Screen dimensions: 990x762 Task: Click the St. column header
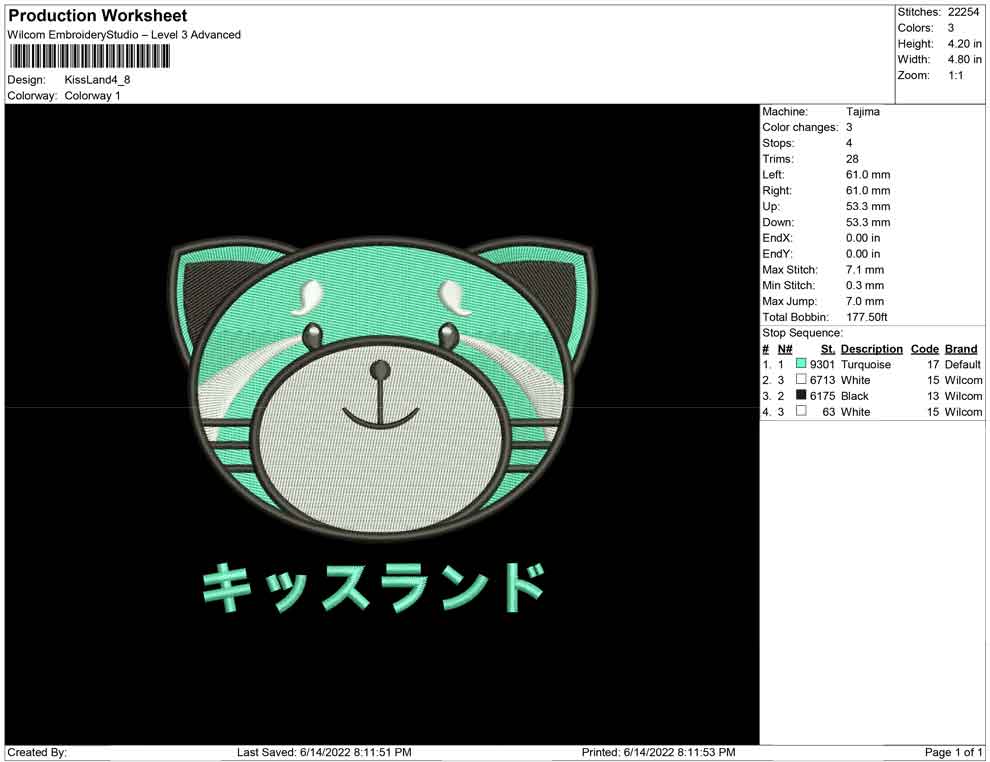[827, 349]
